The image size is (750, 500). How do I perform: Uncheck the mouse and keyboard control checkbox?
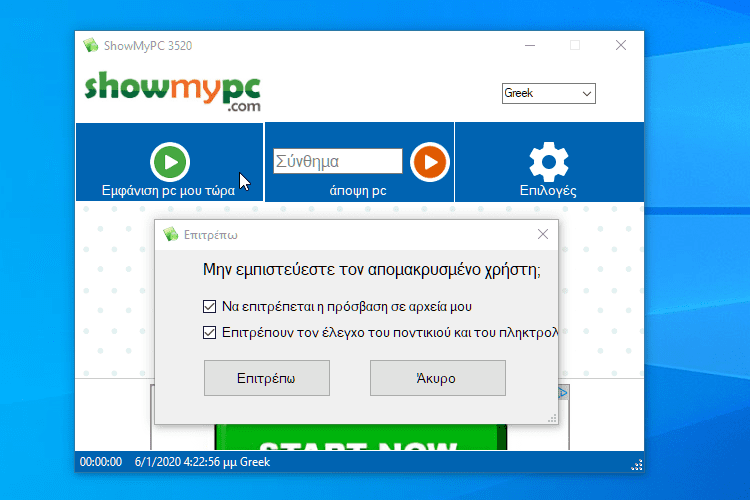tap(210, 332)
